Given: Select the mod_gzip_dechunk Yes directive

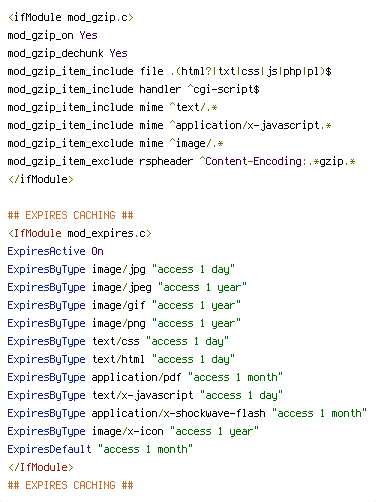Looking at the screenshot, I should coord(68,53).
